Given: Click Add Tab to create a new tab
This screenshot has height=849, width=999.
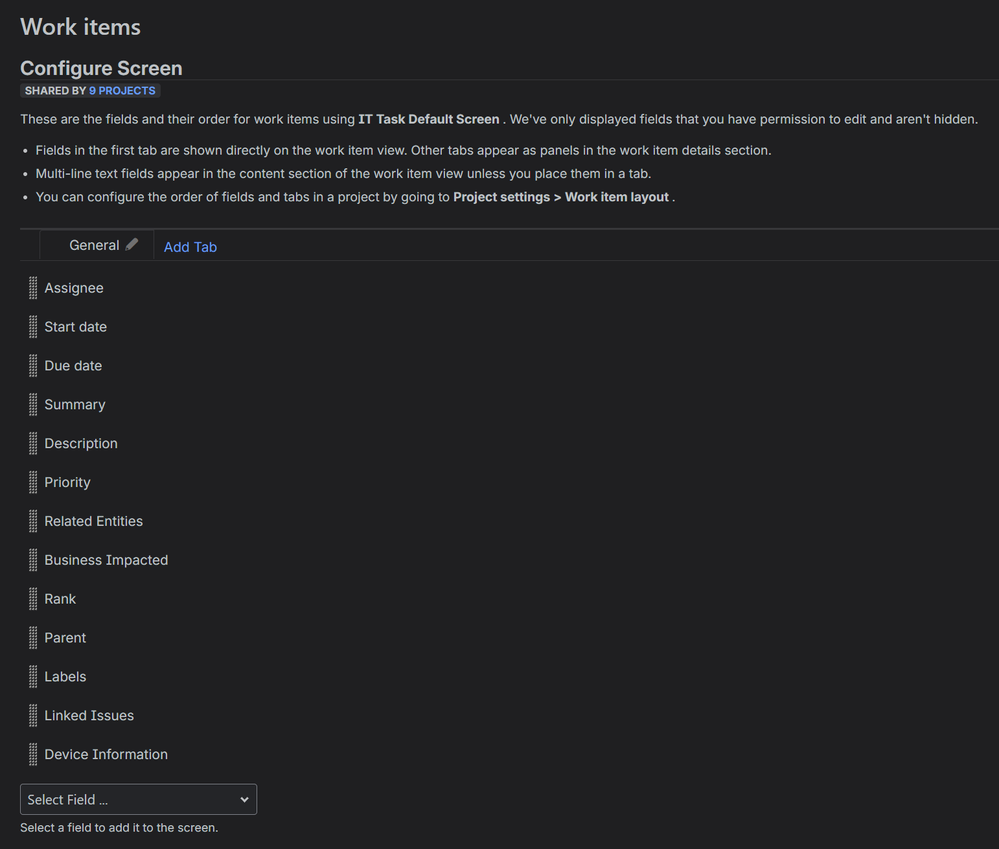Looking at the screenshot, I should (190, 246).
